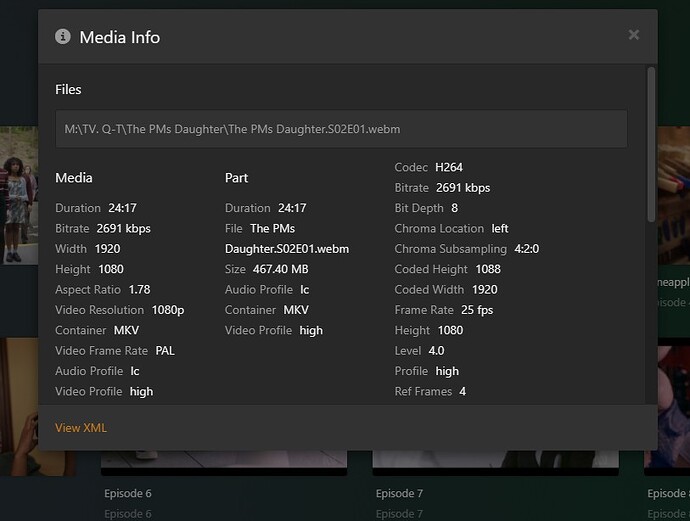This screenshot has width=690, height=521.
Task: Select the Frame Rate 25 fps value
Action: click(x=477, y=310)
